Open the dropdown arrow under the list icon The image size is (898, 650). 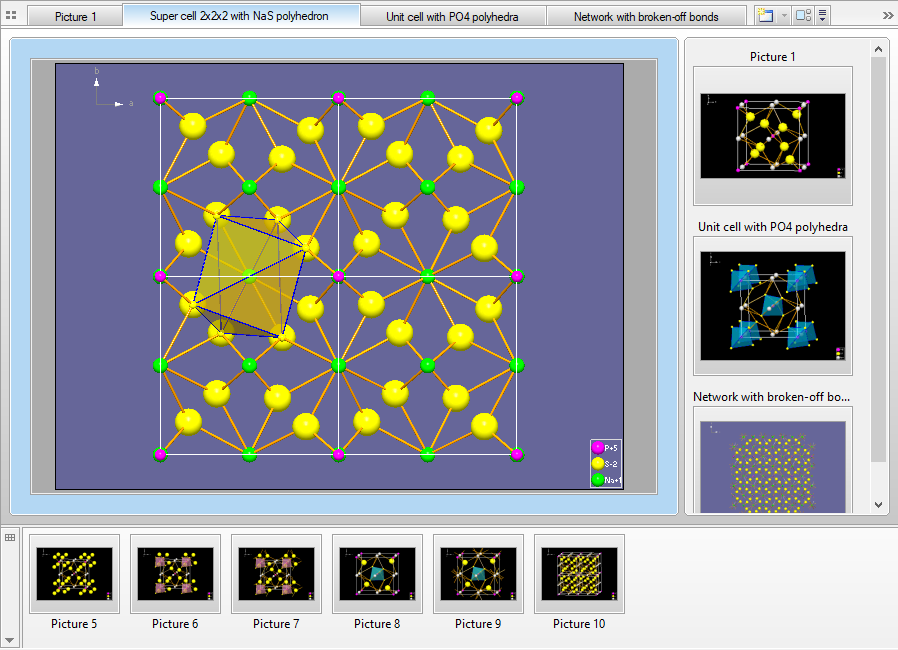tap(823, 20)
